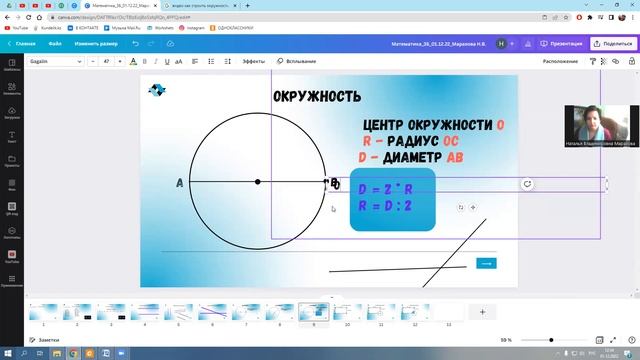This screenshot has width=640, height=360.
Task: Open the analytics chart icon
Action: pos(528,44)
